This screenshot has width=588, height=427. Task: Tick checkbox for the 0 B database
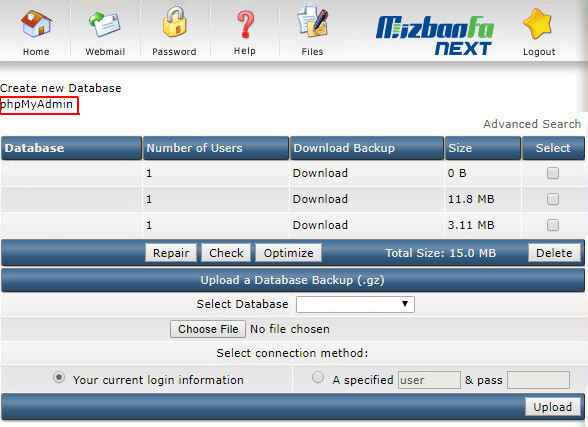click(x=553, y=173)
